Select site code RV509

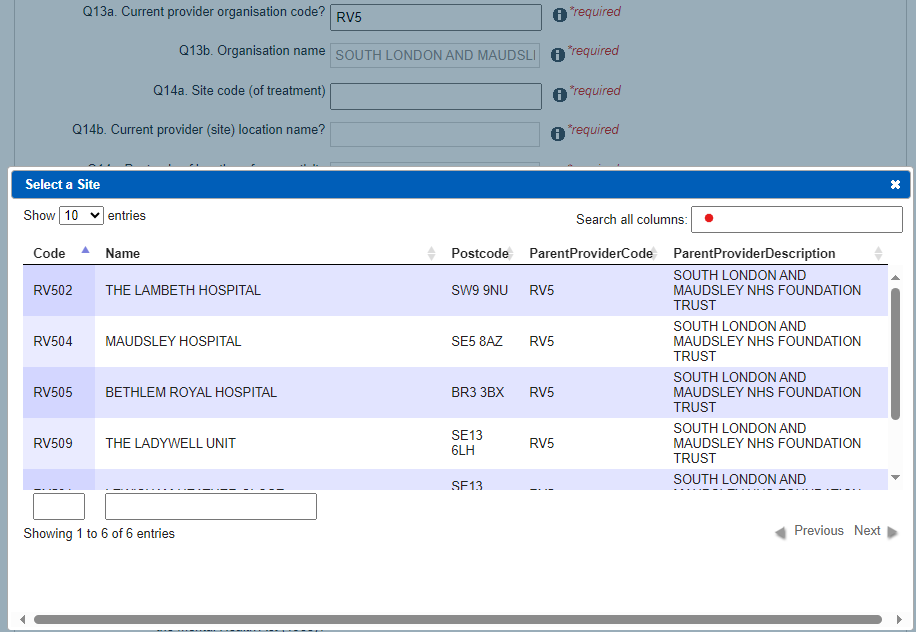(x=53, y=443)
